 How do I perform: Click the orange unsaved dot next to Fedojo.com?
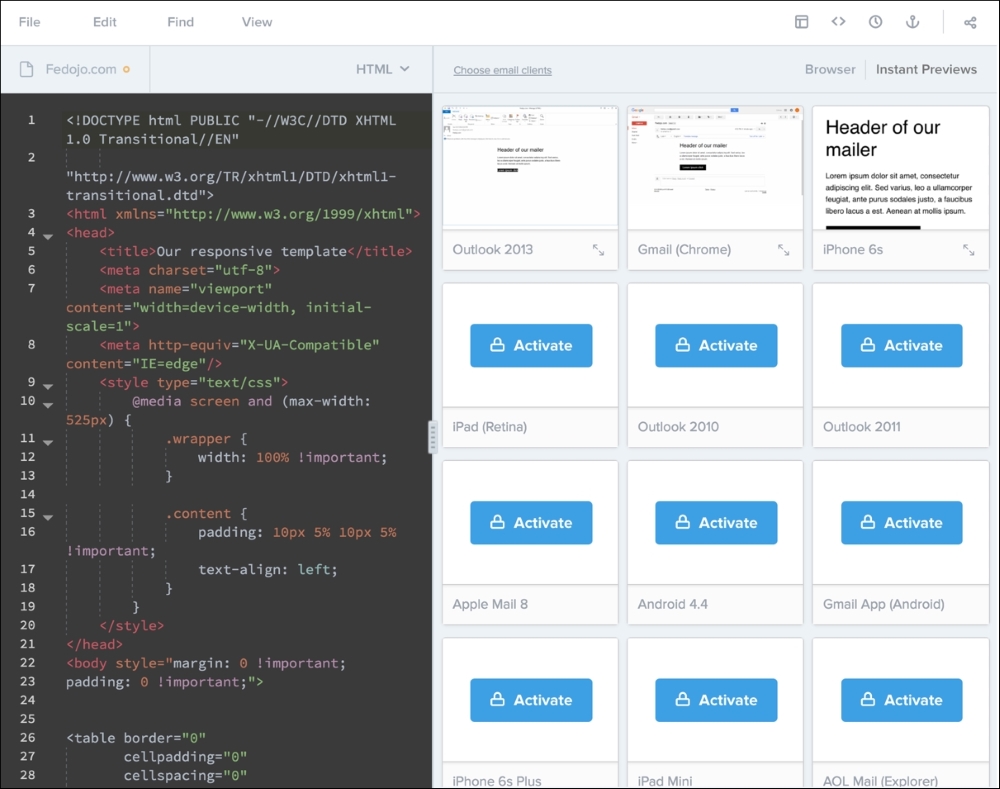point(126,70)
